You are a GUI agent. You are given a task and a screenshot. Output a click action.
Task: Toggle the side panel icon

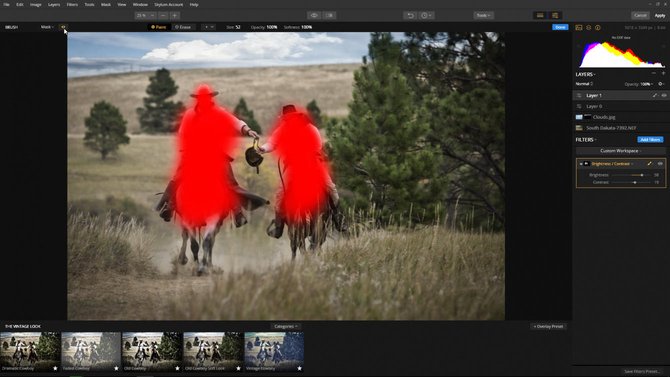pyautogui.click(x=555, y=15)
